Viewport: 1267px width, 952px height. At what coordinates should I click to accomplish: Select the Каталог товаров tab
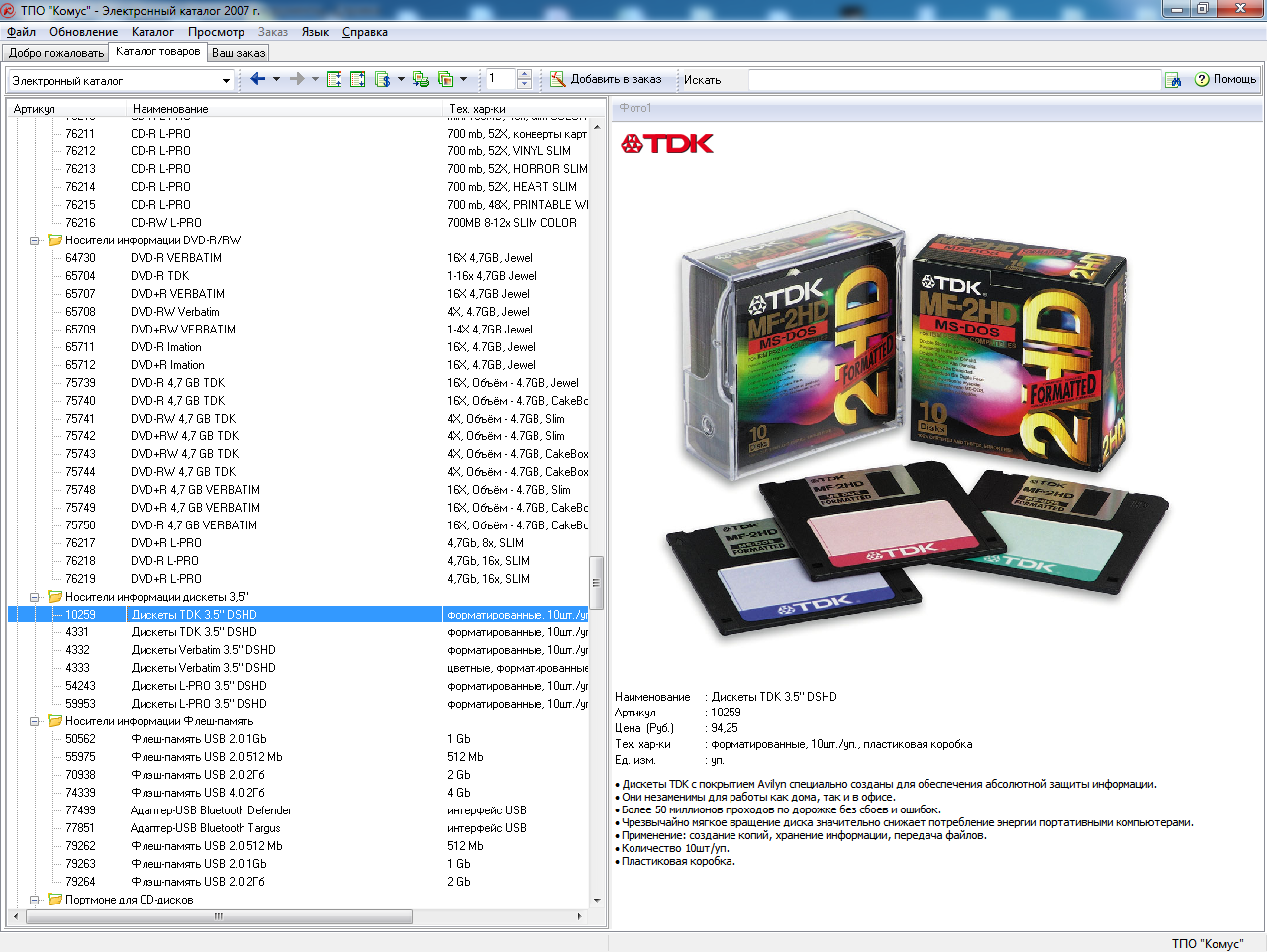[x=157, y=51]
